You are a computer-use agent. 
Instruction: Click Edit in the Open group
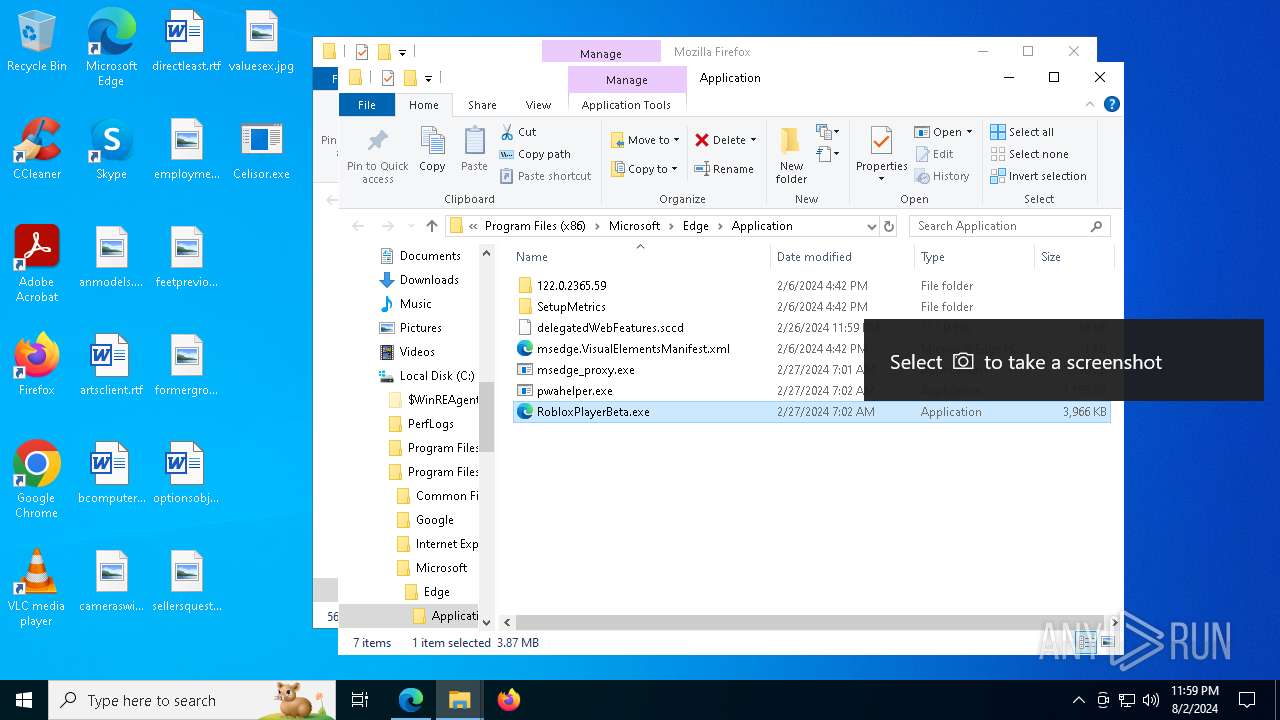(933, 154)
